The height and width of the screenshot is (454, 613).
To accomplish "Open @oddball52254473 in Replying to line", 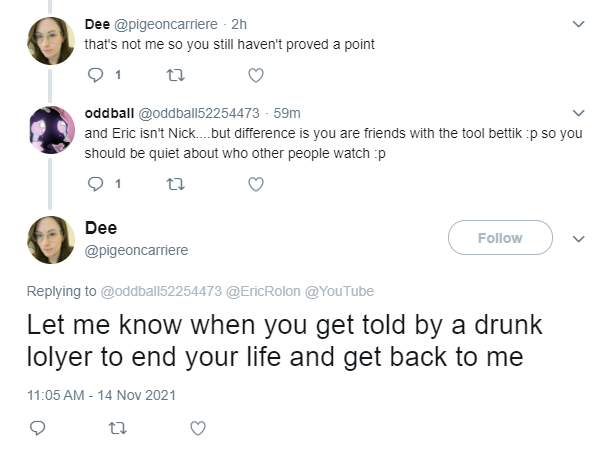I will pyautogui.click(x=161, y=291).
